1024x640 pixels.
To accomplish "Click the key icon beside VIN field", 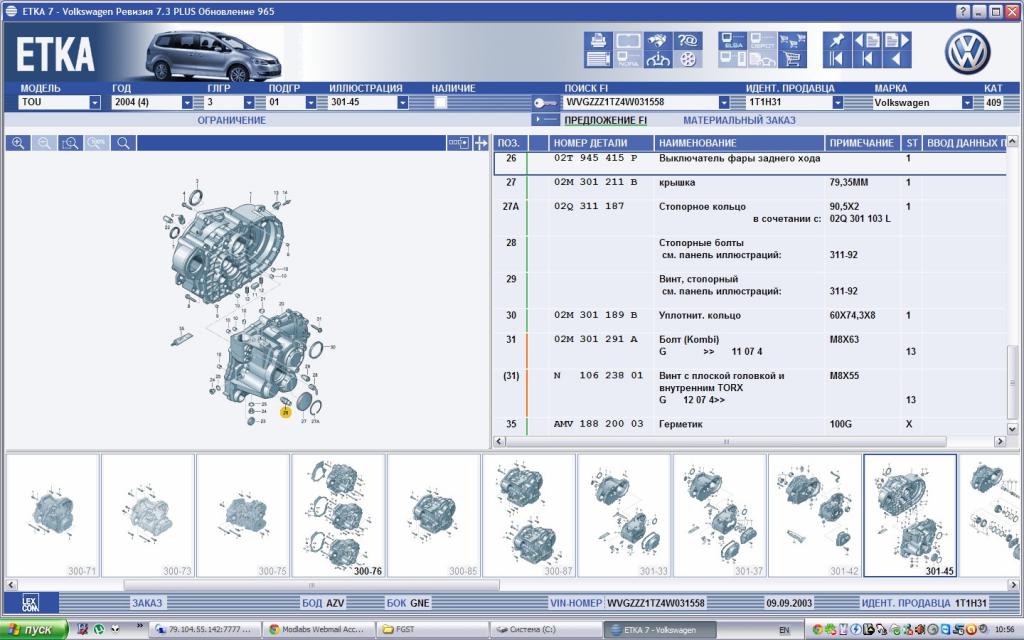I will click(545, 103).
